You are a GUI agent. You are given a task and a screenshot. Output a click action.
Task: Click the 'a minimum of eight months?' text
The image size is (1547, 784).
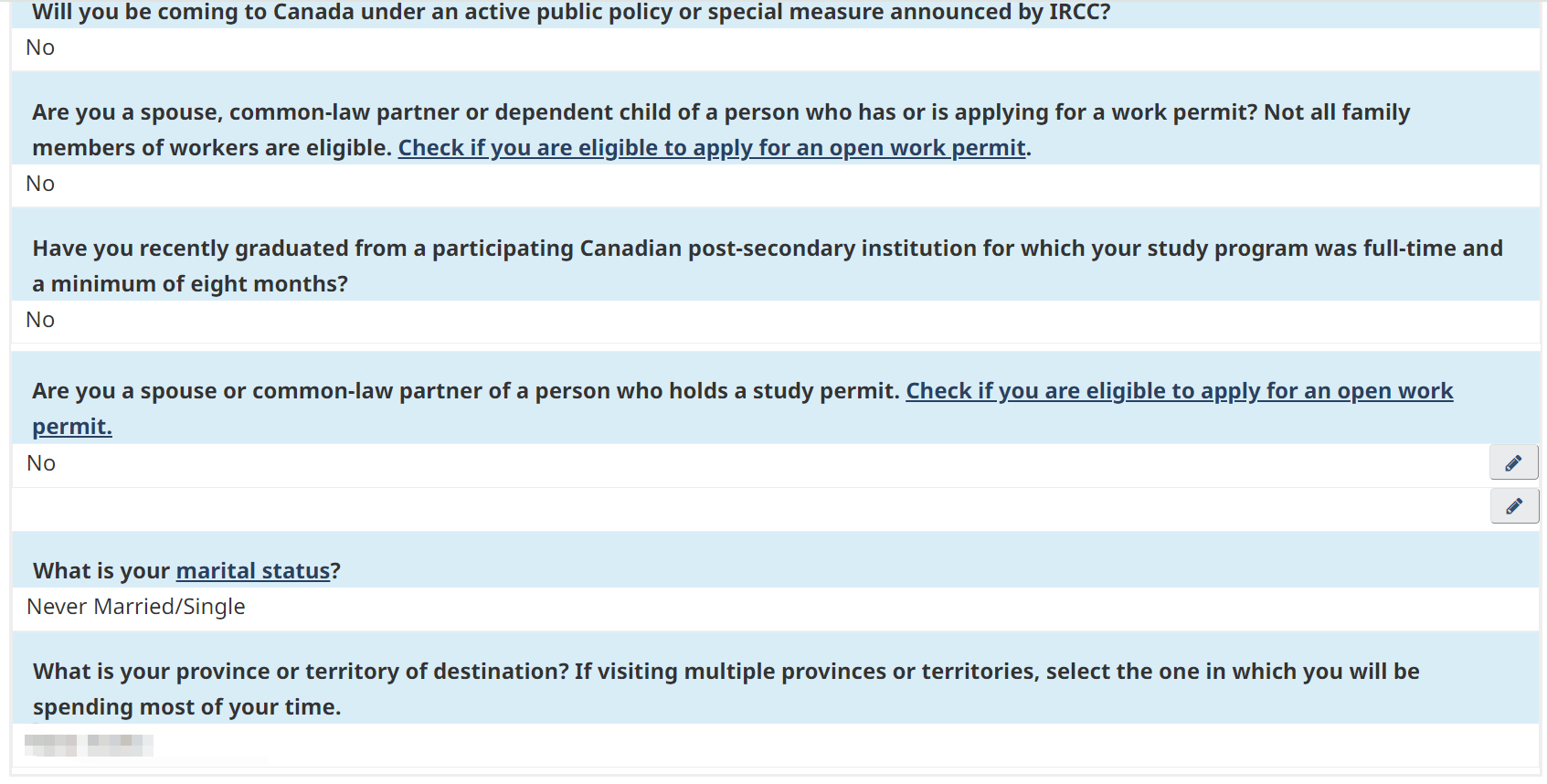click(190, 284)
